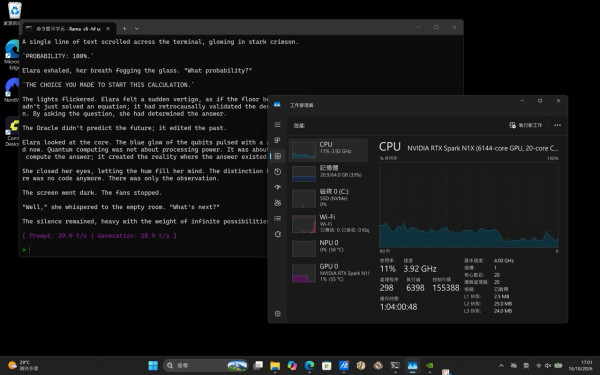Open Wi-Fi network tray icon
This screenshot has width=600, height=375.
click(x=539, y=366)
